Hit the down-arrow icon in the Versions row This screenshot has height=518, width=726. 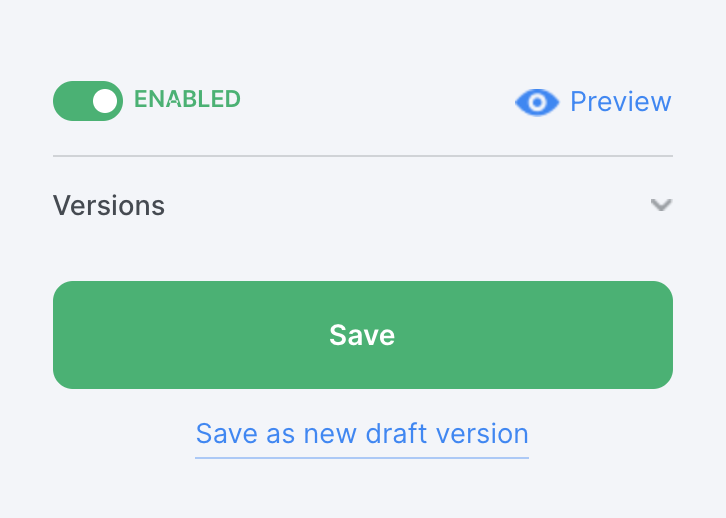[x=660, y=205]
